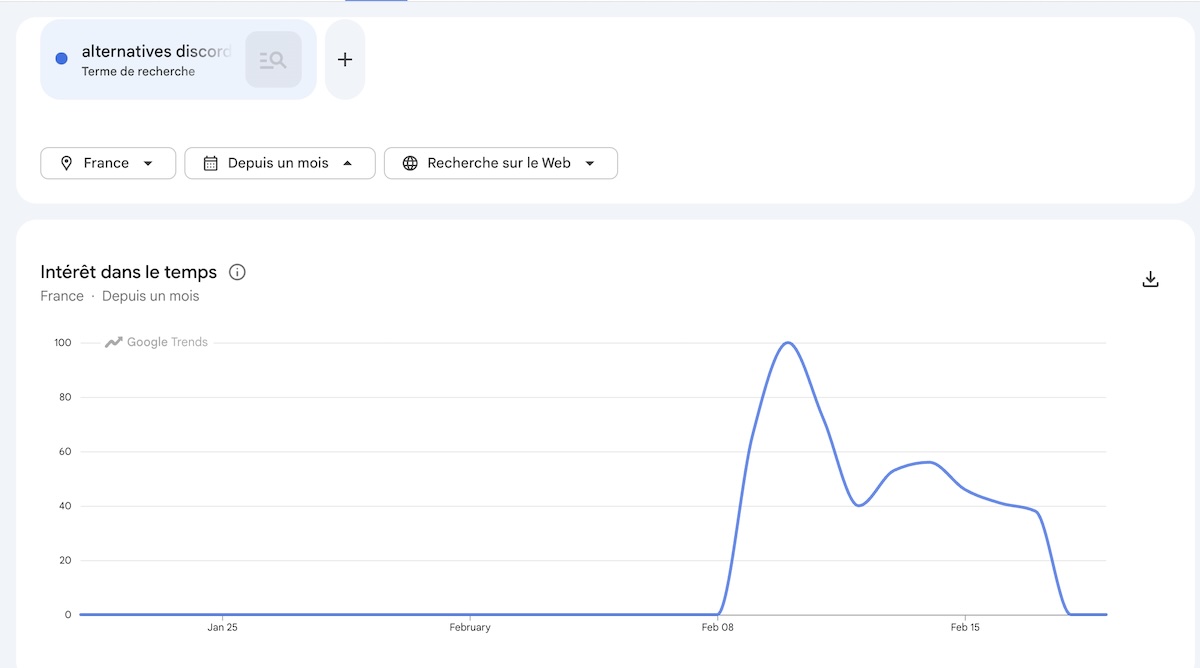Select the Feb 08 date label on the axis
This screenshot has height=668, width=1200.
point(717,628)
